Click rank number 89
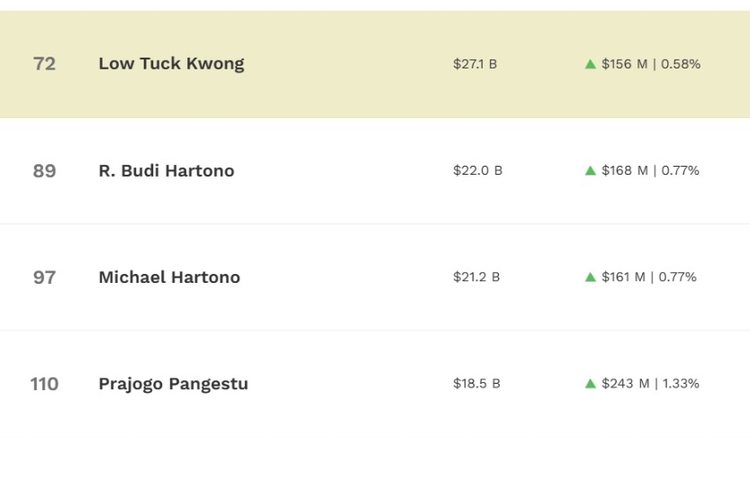The height and width of the screenshot is (500, 750). coord(44,171)
